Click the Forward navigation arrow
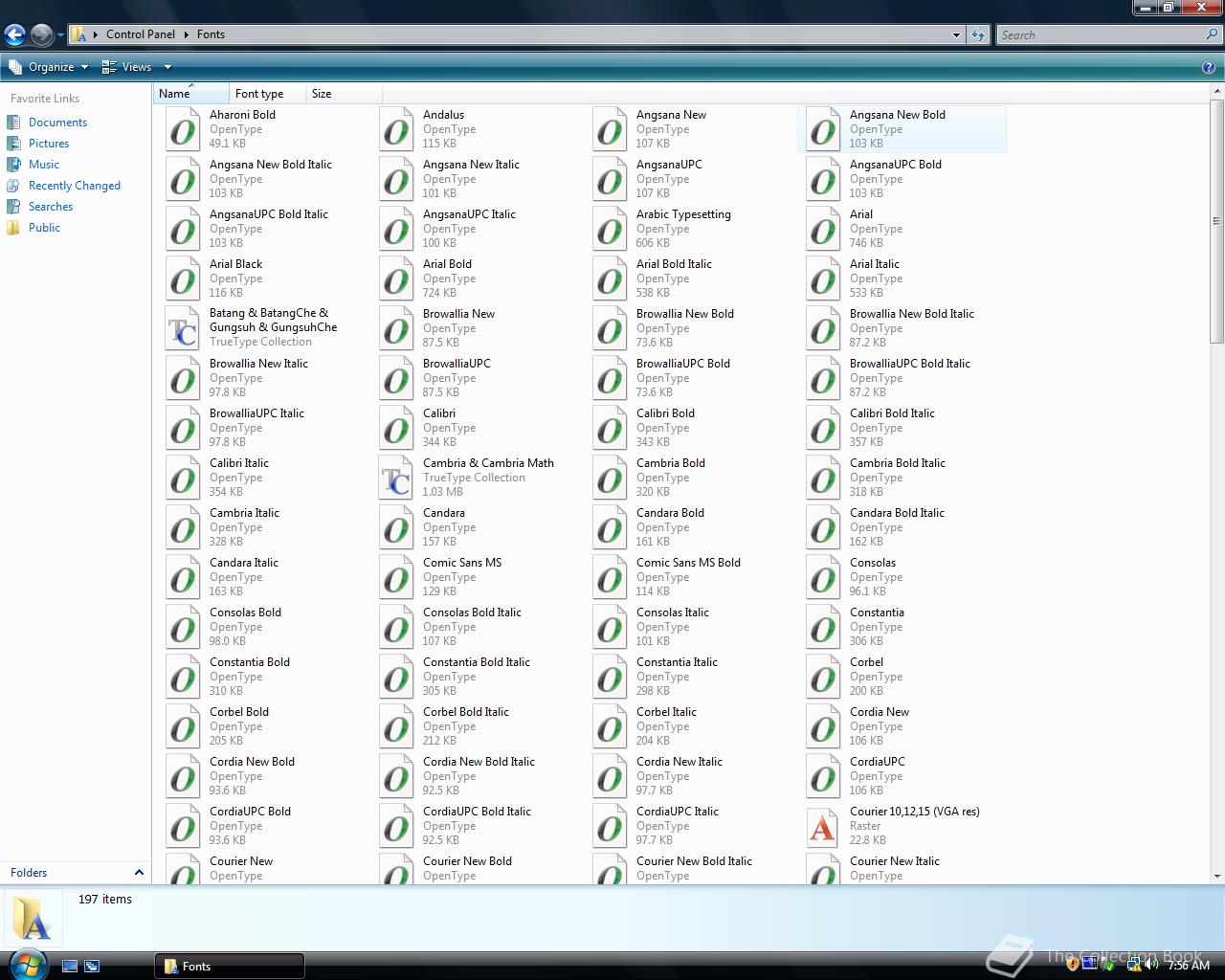The height and width of the screenshot is (980, 1225). pyautogui.click(x=41, y=35)
